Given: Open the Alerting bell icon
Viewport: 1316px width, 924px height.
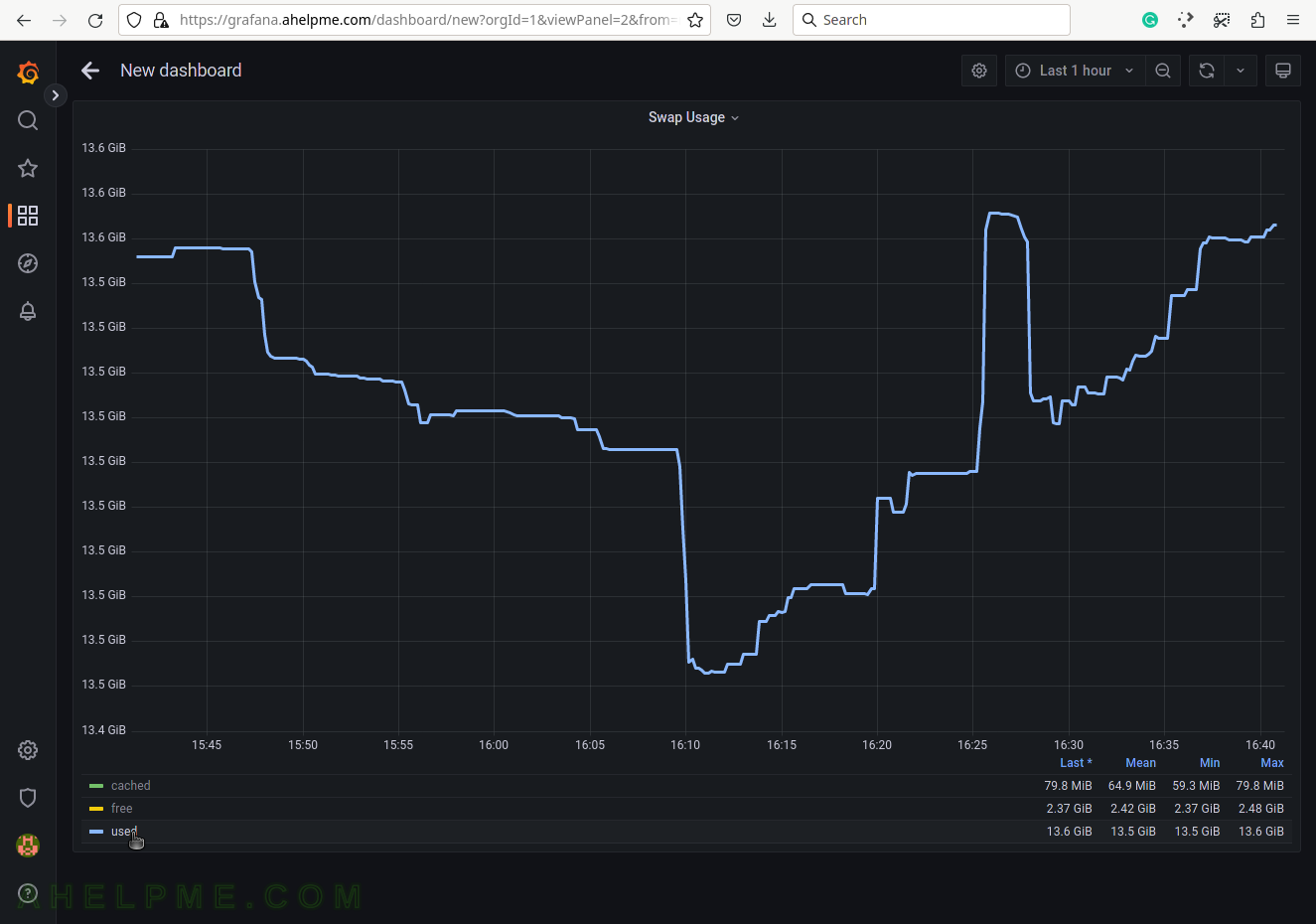Looking at the screenshot, I should (28, 311).
